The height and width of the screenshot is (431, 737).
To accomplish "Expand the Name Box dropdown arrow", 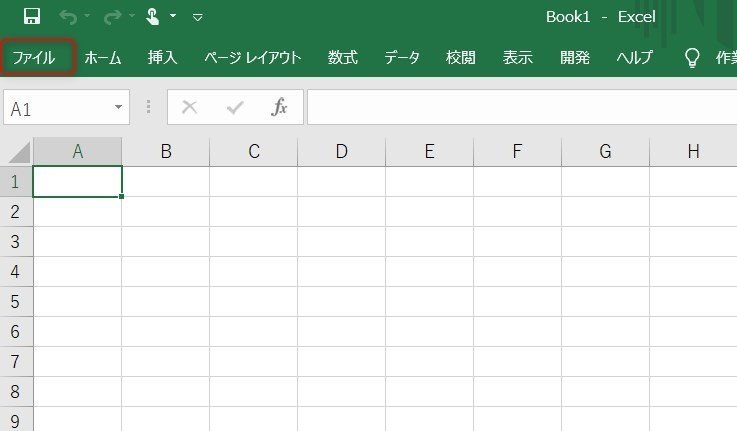I will (119, 108).
